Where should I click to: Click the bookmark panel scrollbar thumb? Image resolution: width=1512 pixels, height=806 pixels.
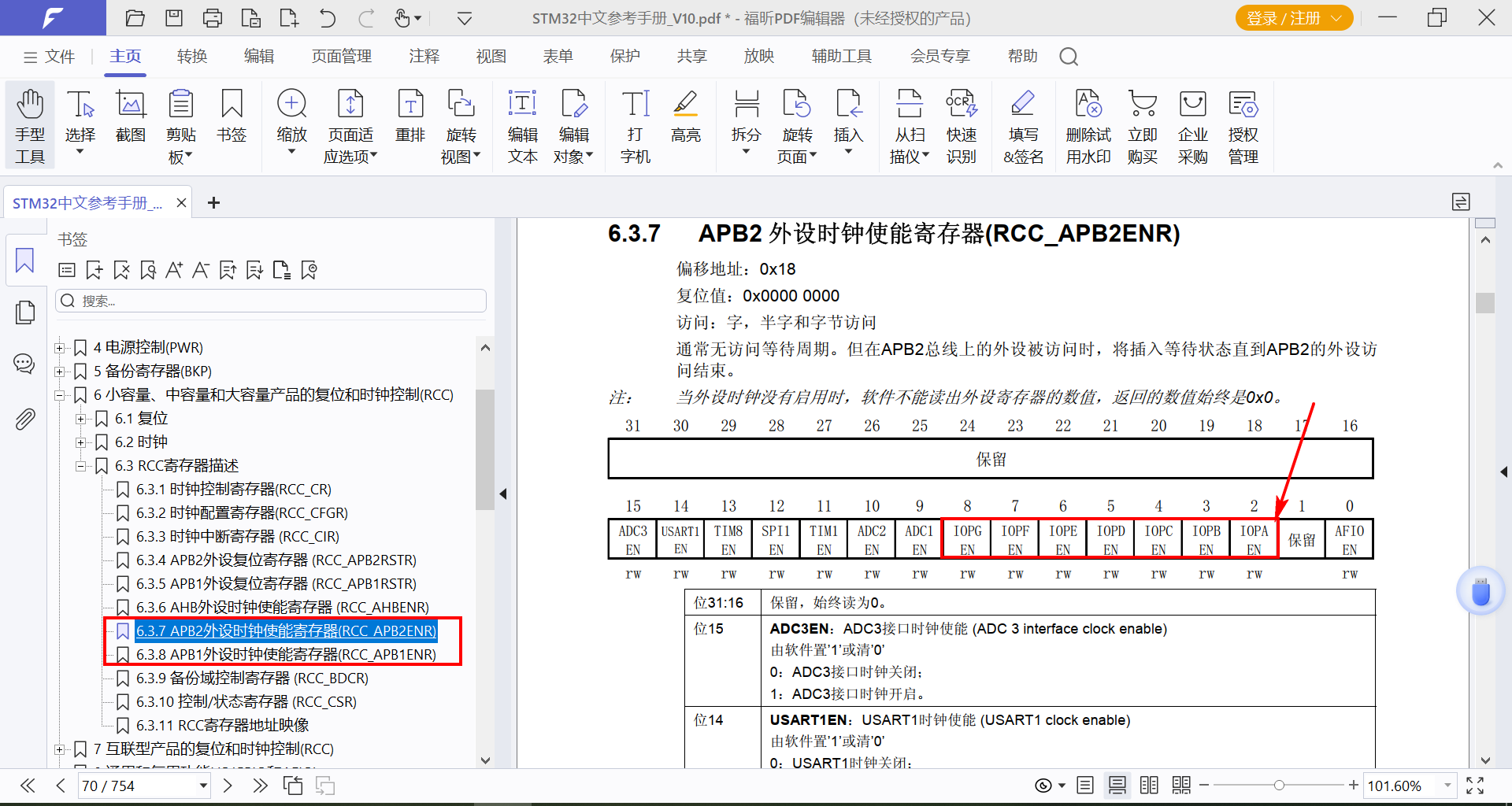coord(485,450)
